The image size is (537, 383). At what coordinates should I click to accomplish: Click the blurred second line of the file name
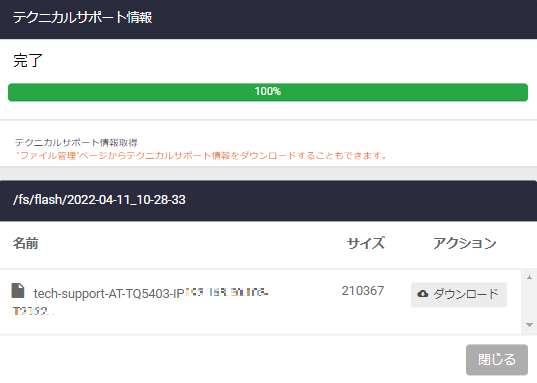33,311
